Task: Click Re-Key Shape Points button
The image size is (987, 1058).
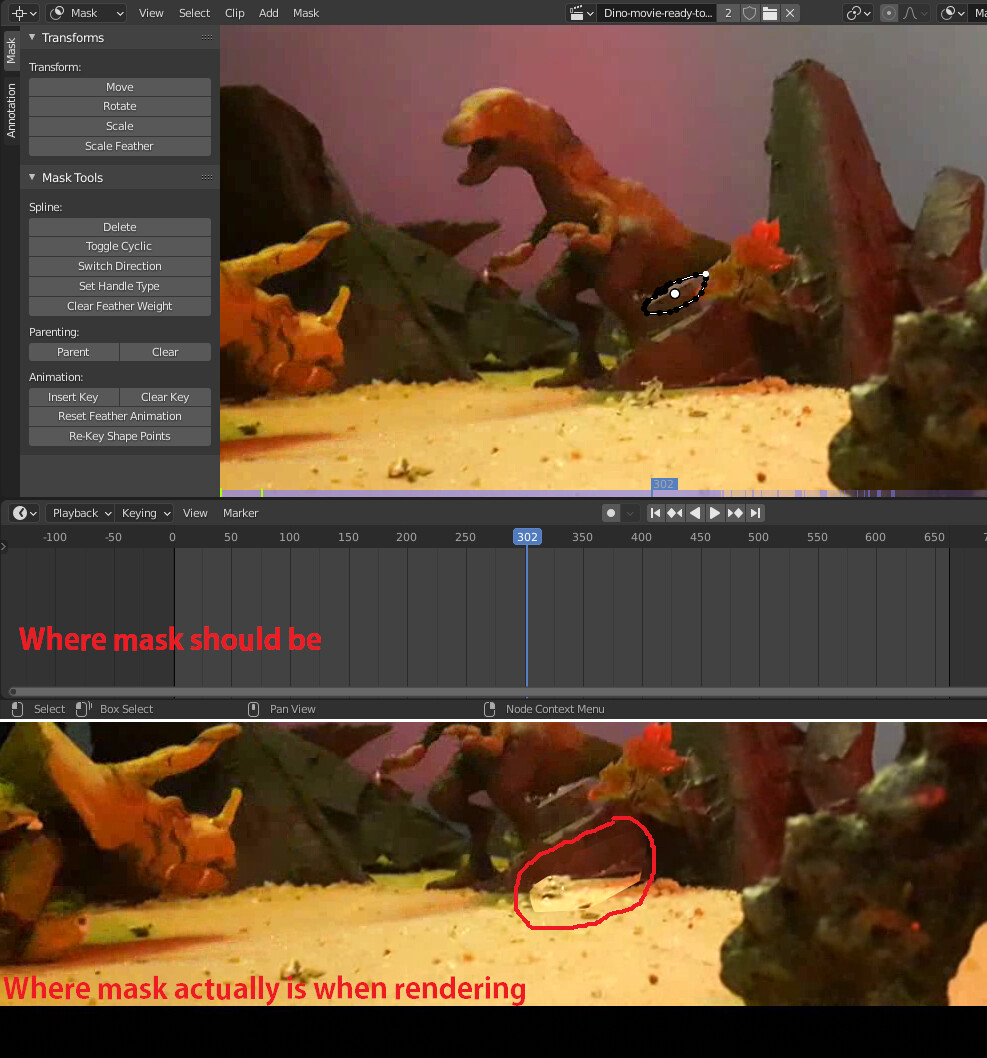Action: tap(119, 436)
